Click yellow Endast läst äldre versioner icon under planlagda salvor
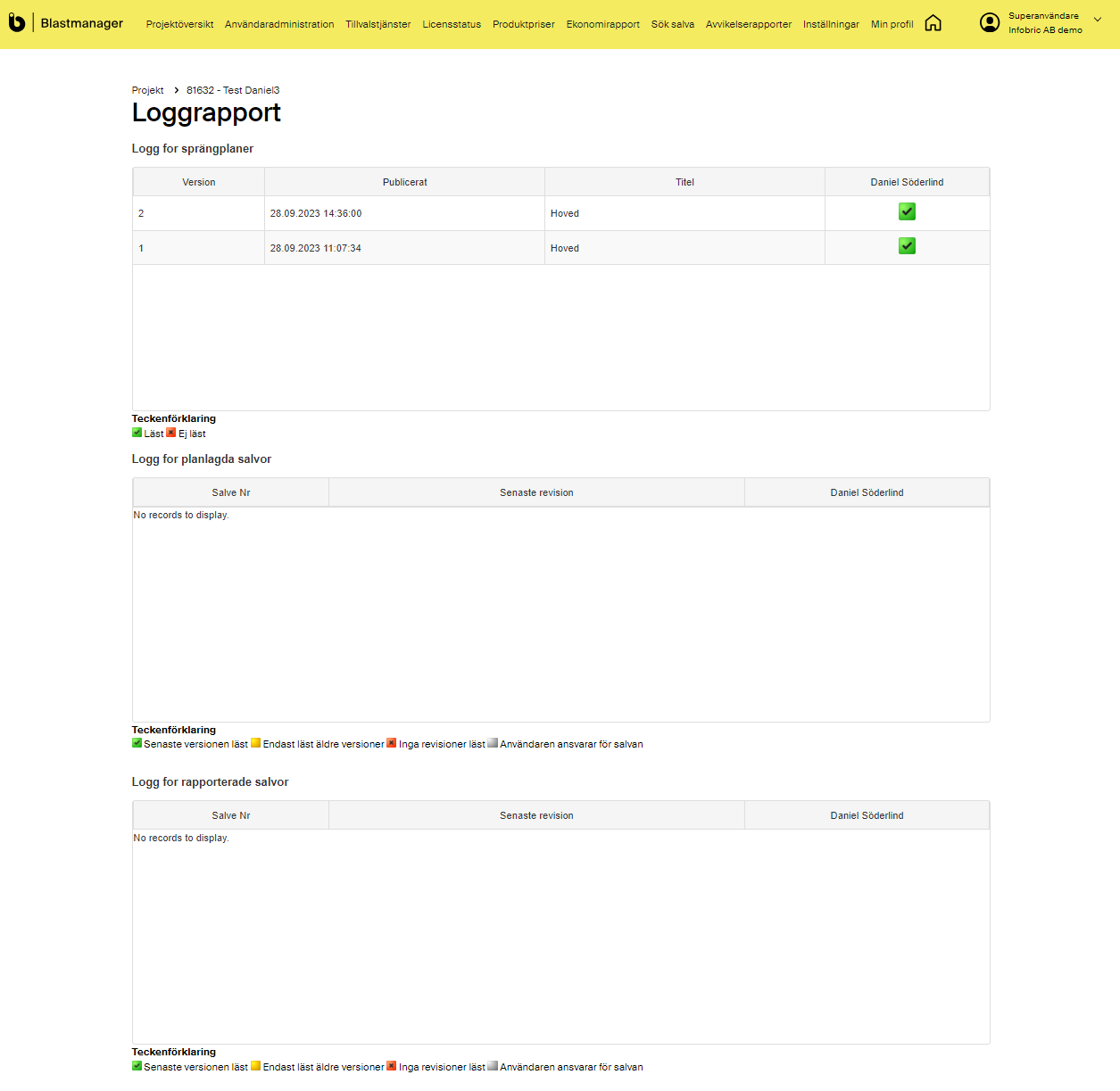This screenshot has height=1091, width=1120. coord(256,743)
